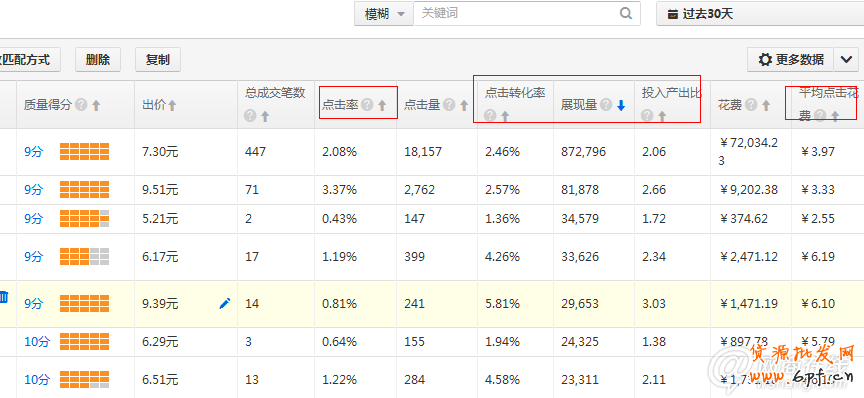864x398 pixels.
Task: Select the 18,157 clicks value
Action: point(423,152)
